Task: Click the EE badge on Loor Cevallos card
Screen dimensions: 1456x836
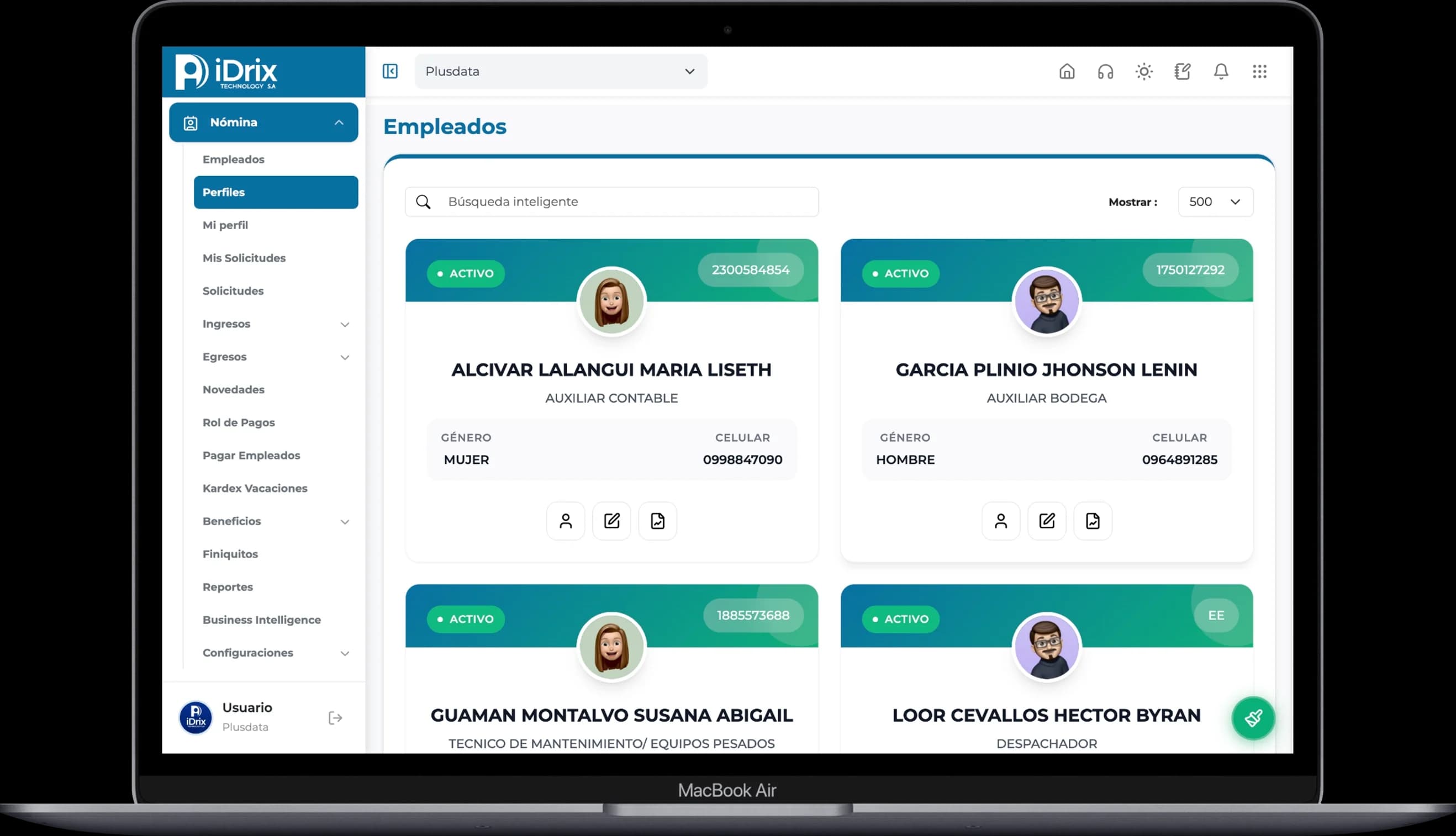Action: coord(1216,616)
